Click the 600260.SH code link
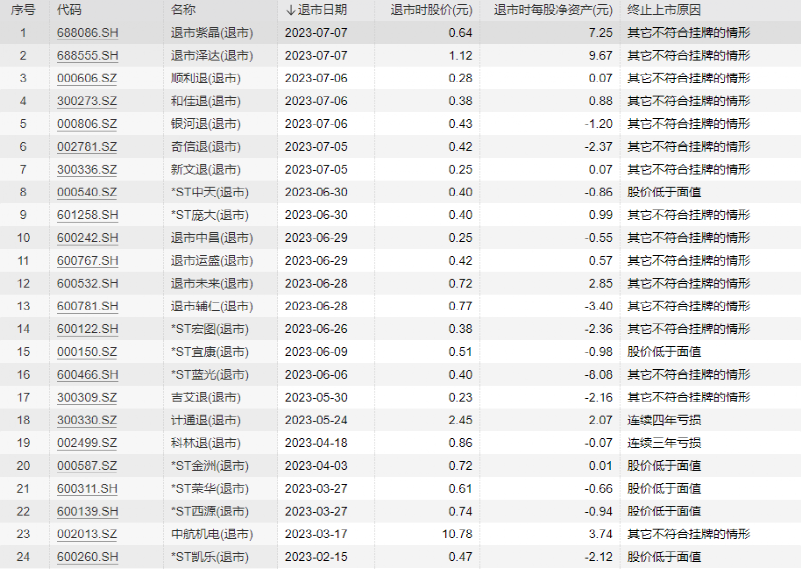Image resolution: width=801 pixels, height=569 pixels. coord(87,557)
